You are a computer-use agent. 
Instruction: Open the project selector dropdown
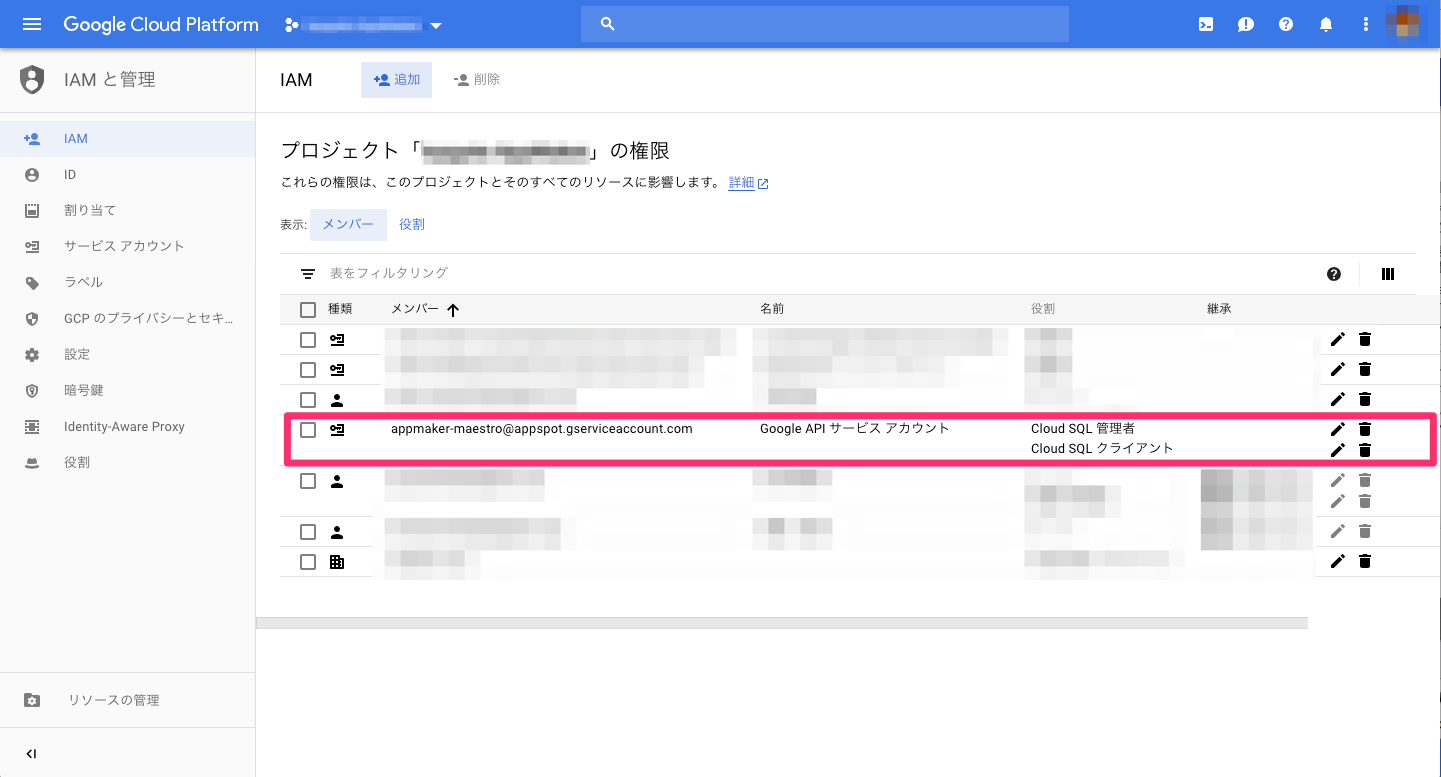pyautogui.click(x=363, y=25)
